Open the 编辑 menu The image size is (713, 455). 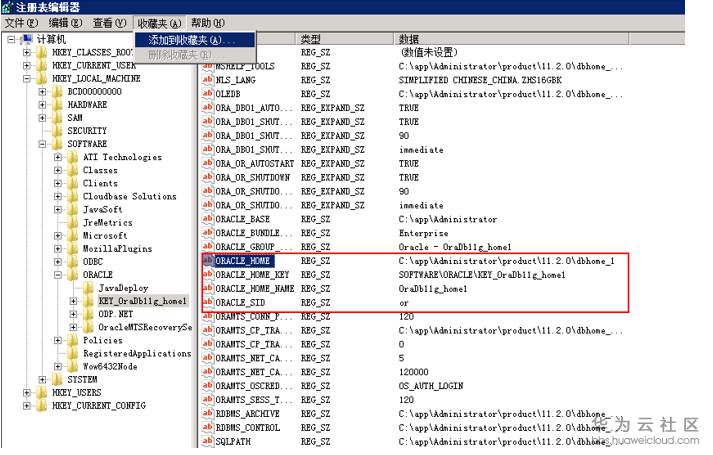pos(65,23)
